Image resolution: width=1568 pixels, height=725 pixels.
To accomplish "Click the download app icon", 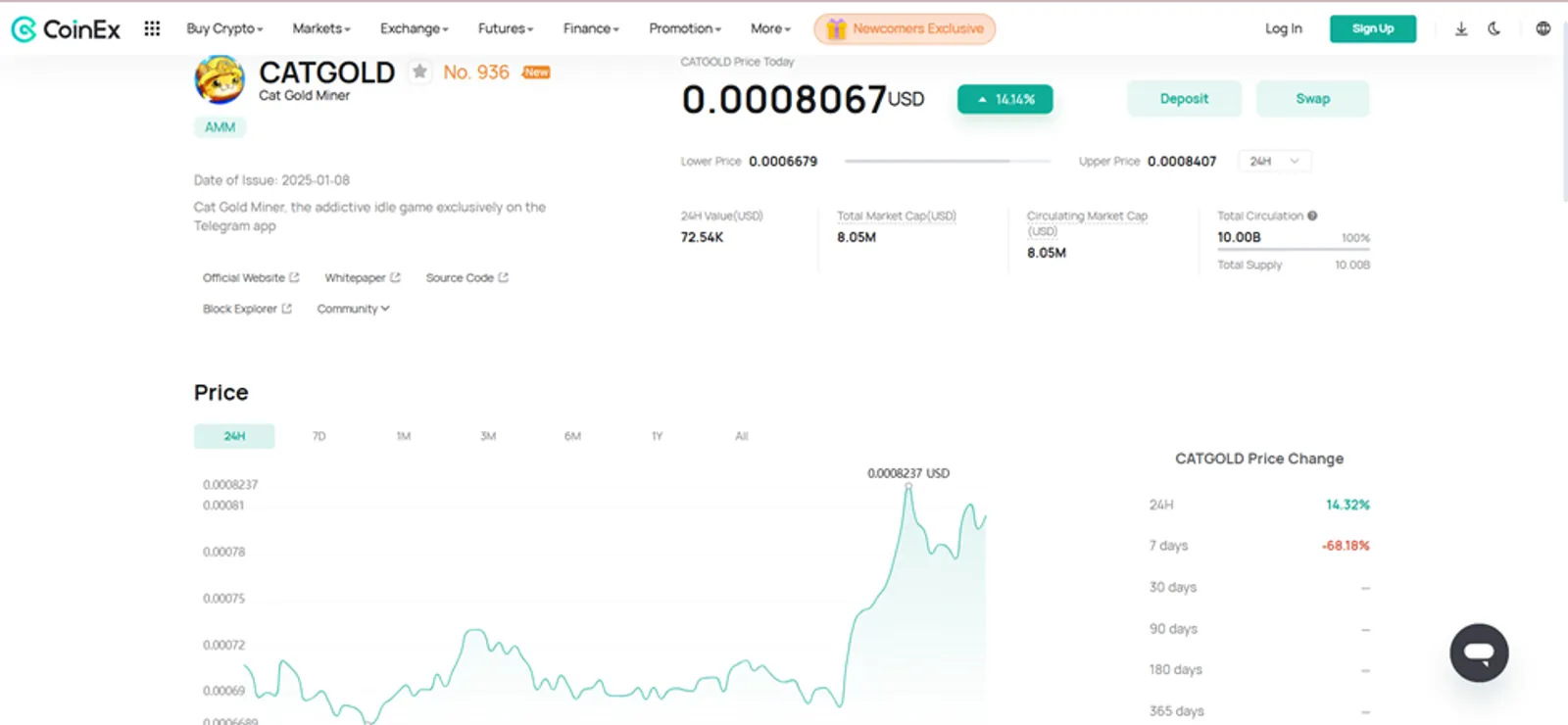I will pyautogui.click(x=1461, y=28).
